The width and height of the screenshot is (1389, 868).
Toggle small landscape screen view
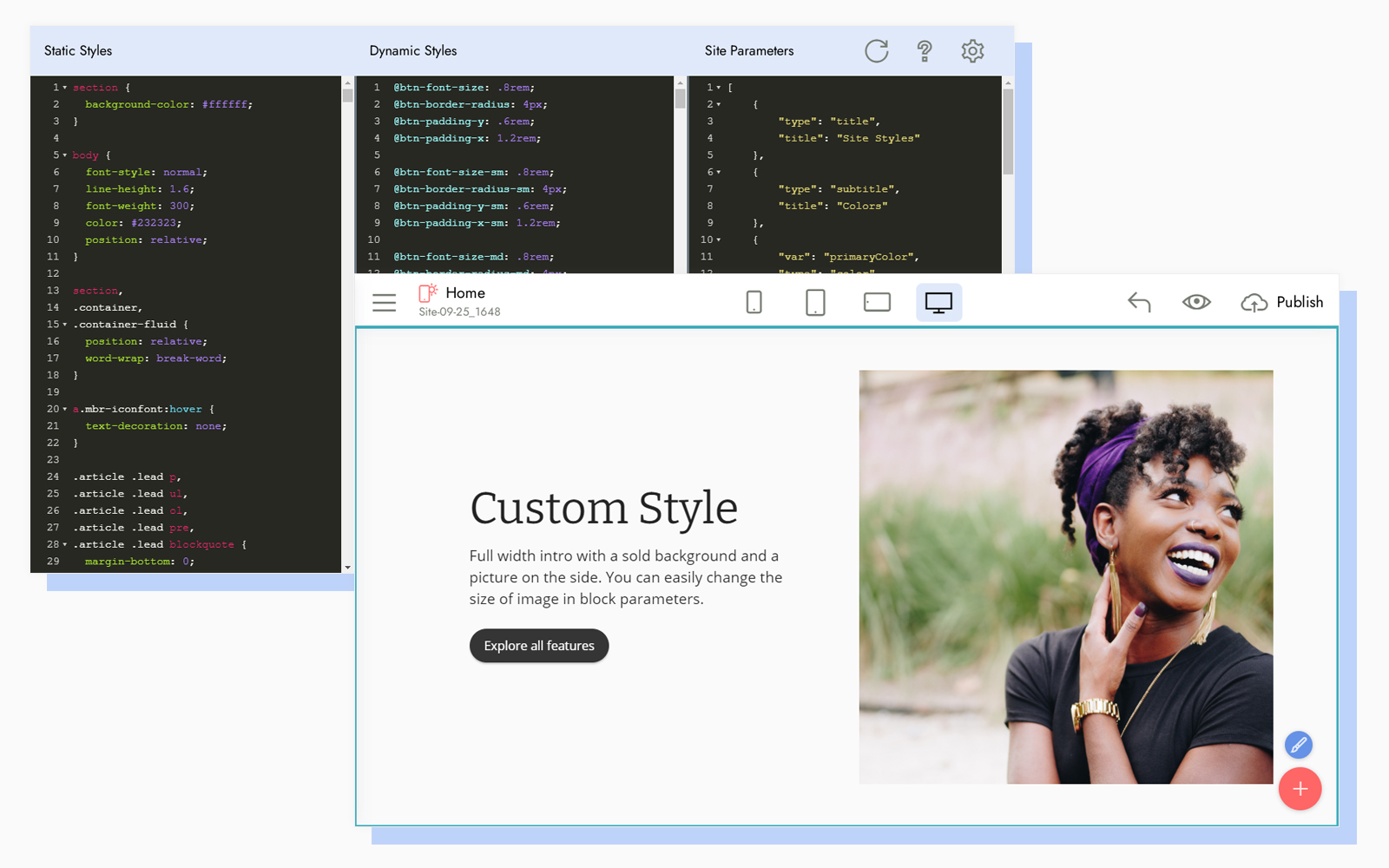877,302
